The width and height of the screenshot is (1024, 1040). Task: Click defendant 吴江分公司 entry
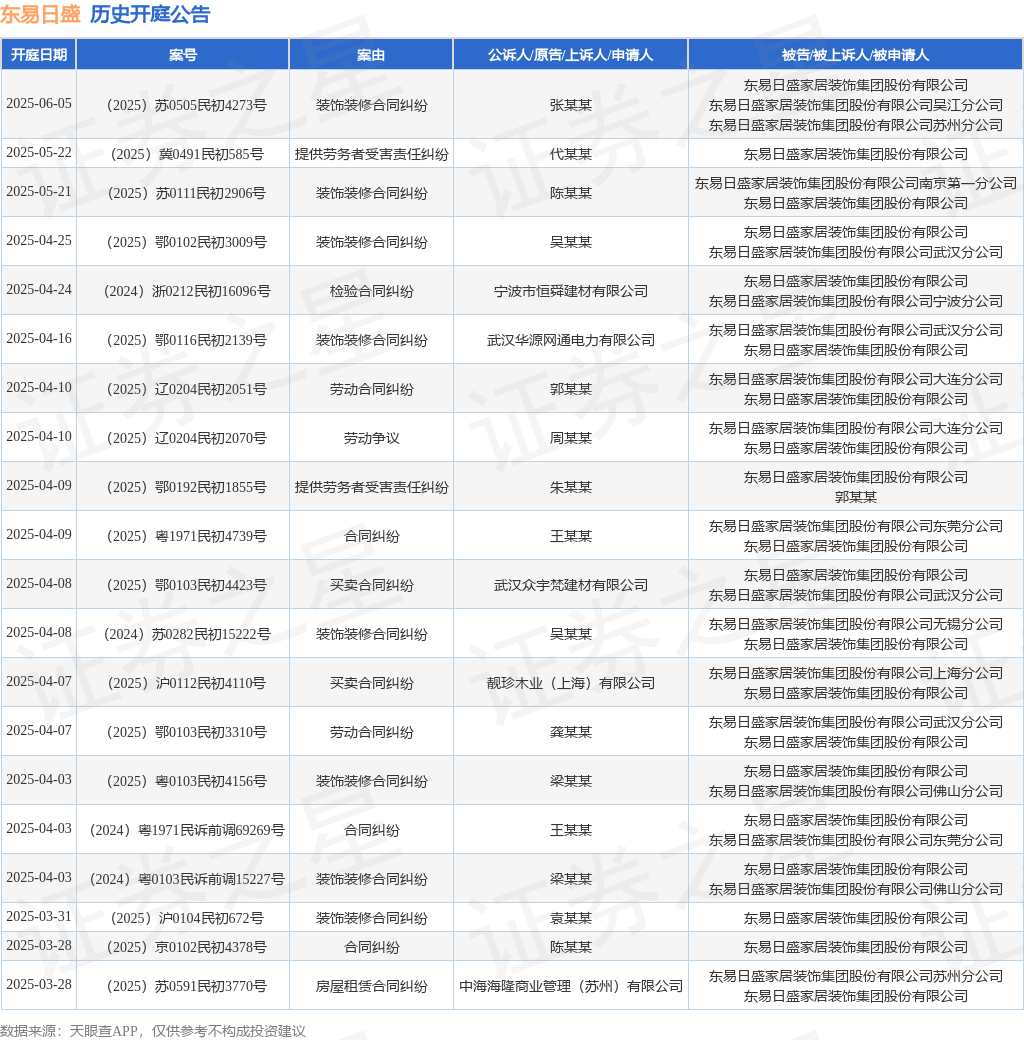856,105
